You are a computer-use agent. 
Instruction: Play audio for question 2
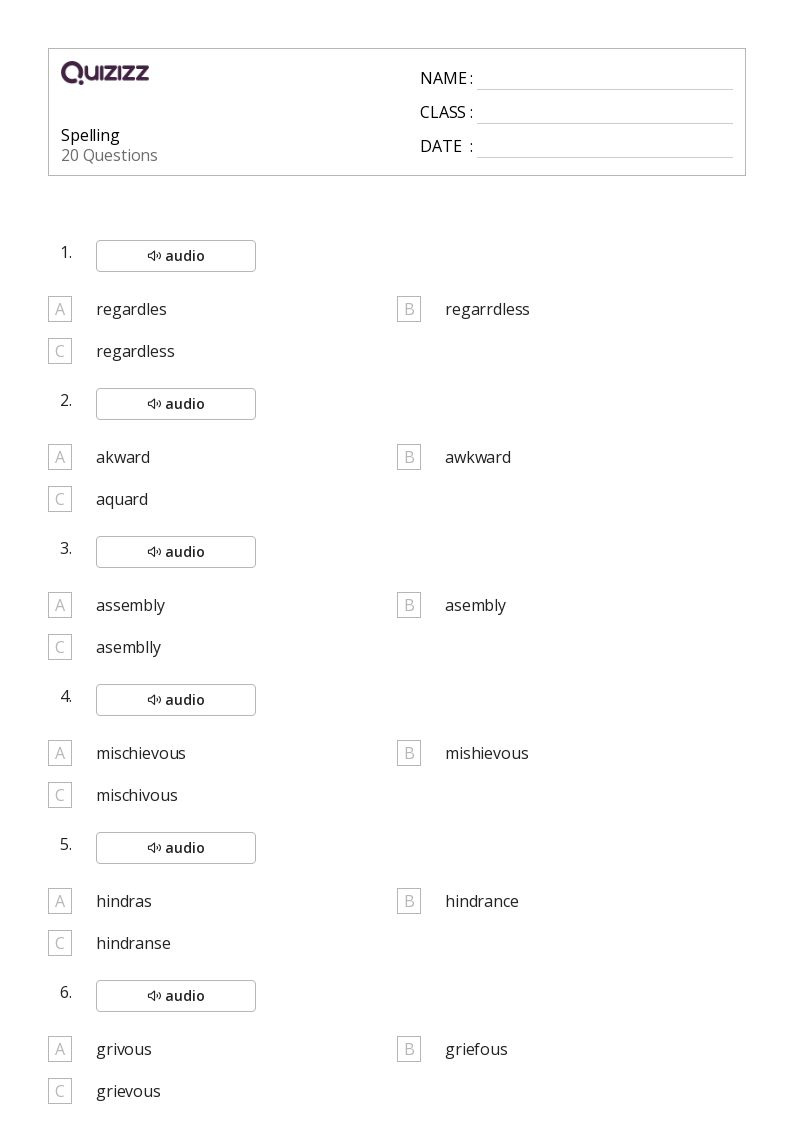click(176, 404)
